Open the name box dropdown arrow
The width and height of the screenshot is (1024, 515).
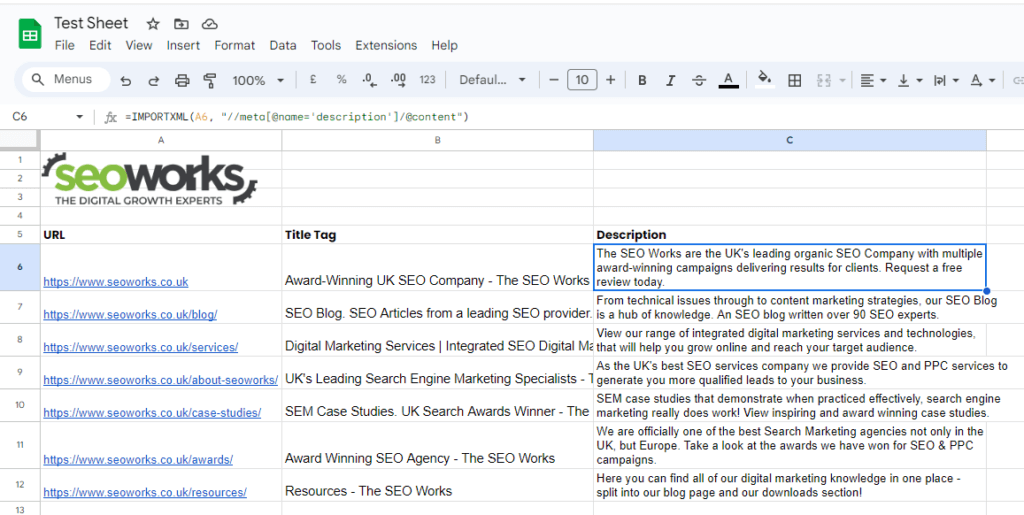tap(80, 117)
